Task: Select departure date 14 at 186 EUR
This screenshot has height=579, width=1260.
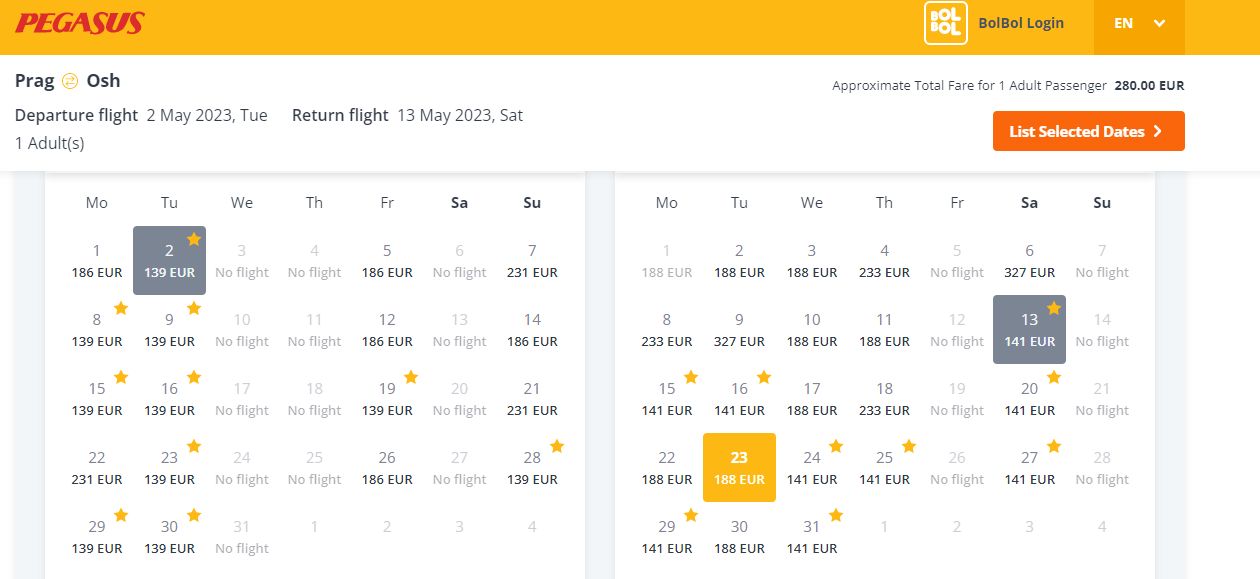Action: 532,329
